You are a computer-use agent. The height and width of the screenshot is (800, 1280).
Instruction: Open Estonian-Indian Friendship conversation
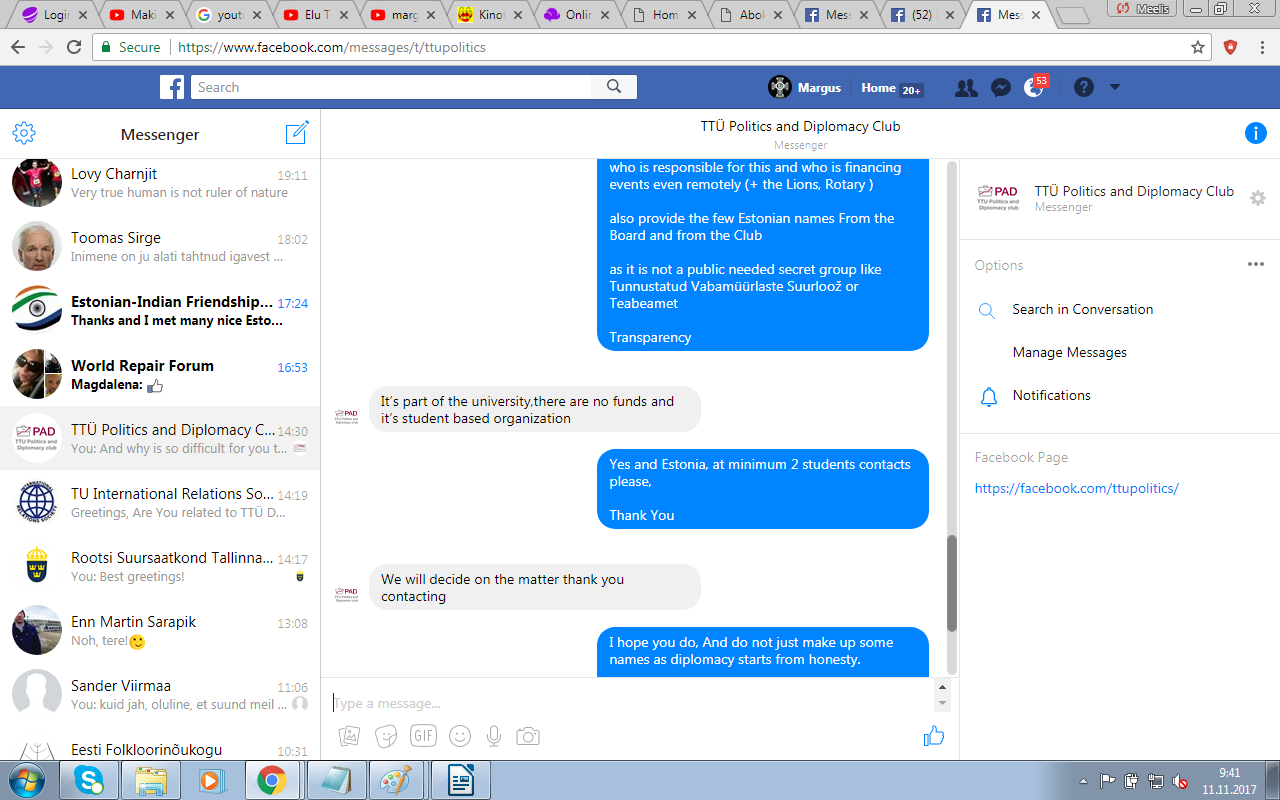coord(160,310)
